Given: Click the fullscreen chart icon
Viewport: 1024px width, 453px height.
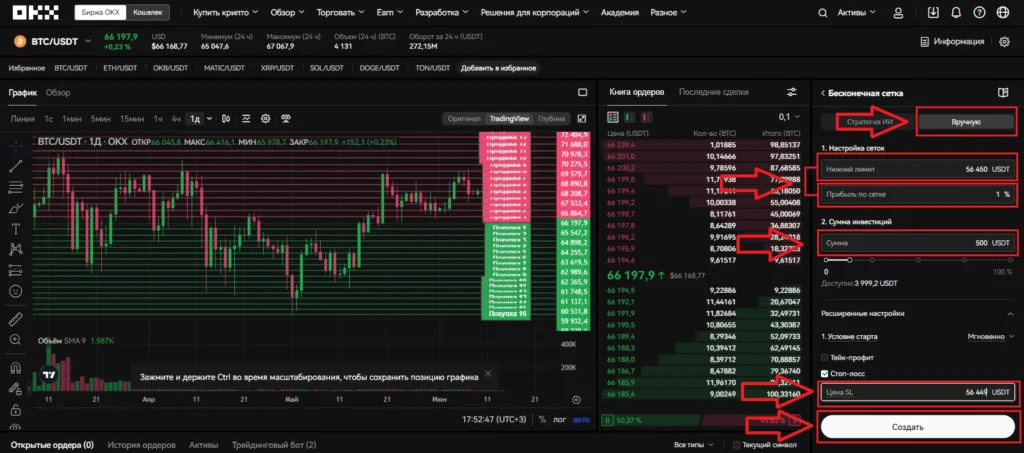Looking at the screenshot, I should (x=582, y=119).
